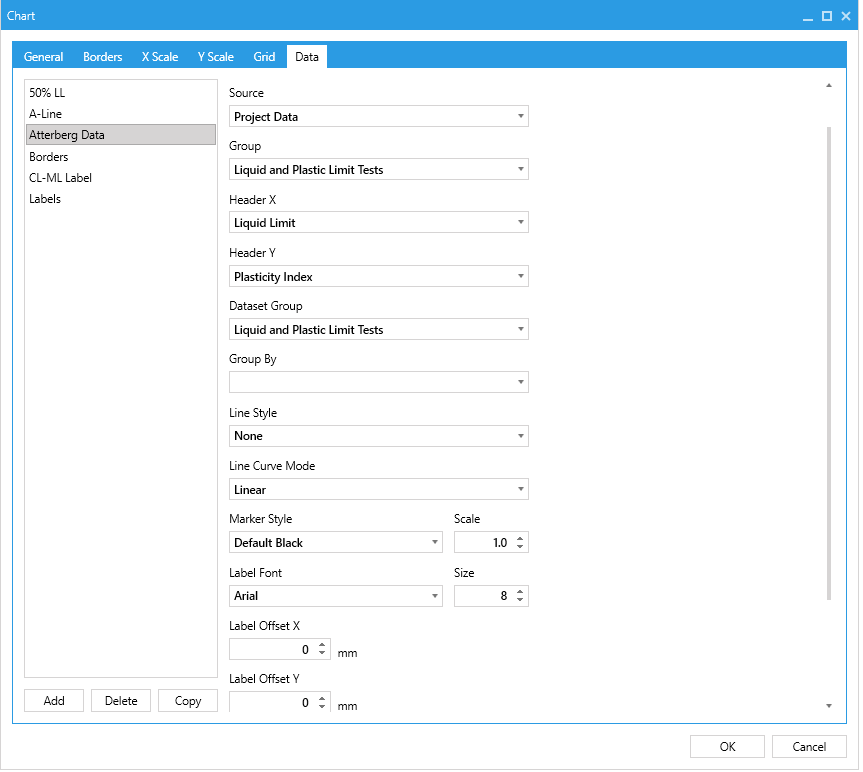Click the Add button
The height and width of the screenshot is (772, 863).
(54, 701)
